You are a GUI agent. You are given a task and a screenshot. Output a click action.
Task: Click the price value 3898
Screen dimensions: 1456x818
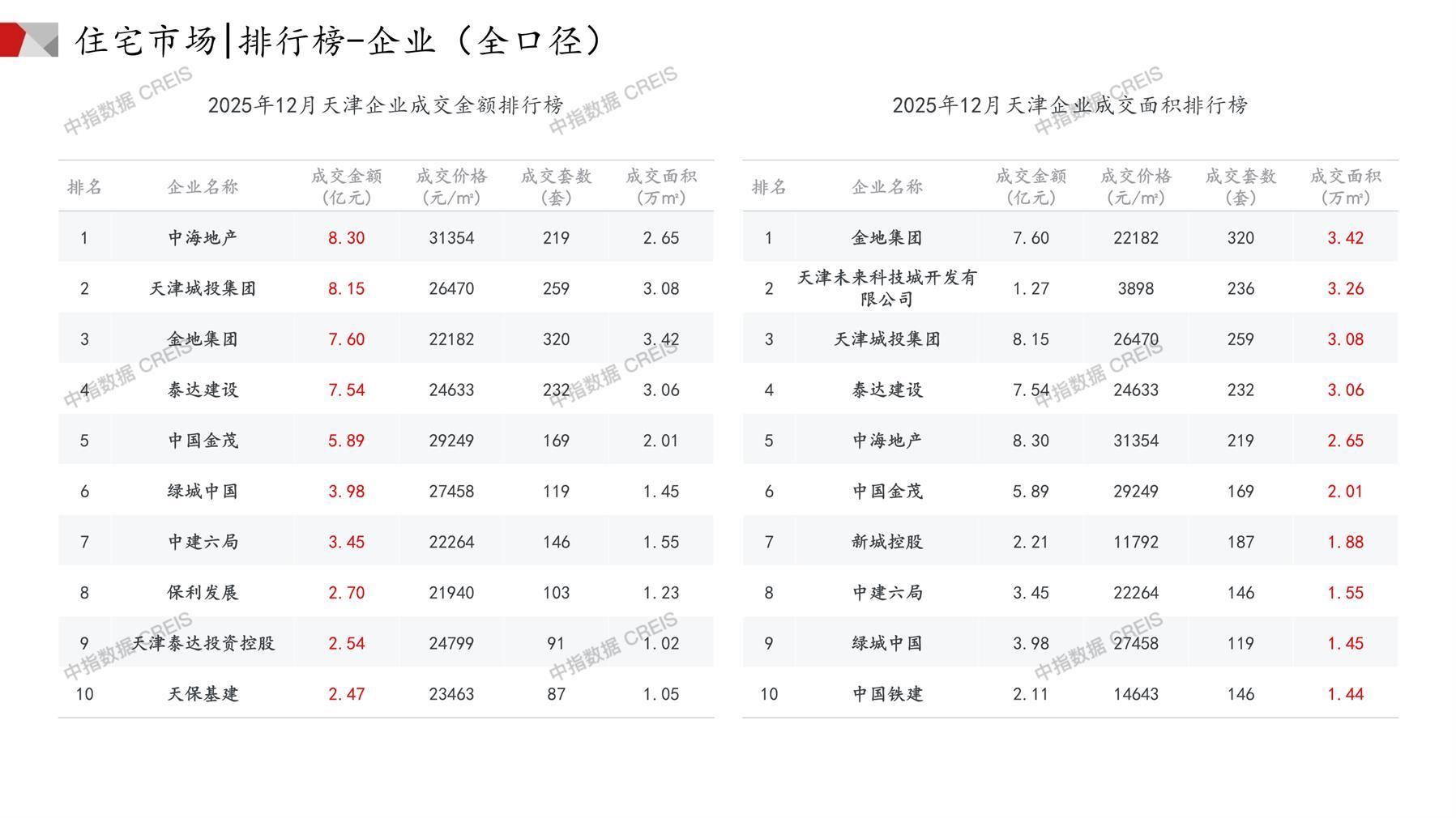tap(1135, 289)
